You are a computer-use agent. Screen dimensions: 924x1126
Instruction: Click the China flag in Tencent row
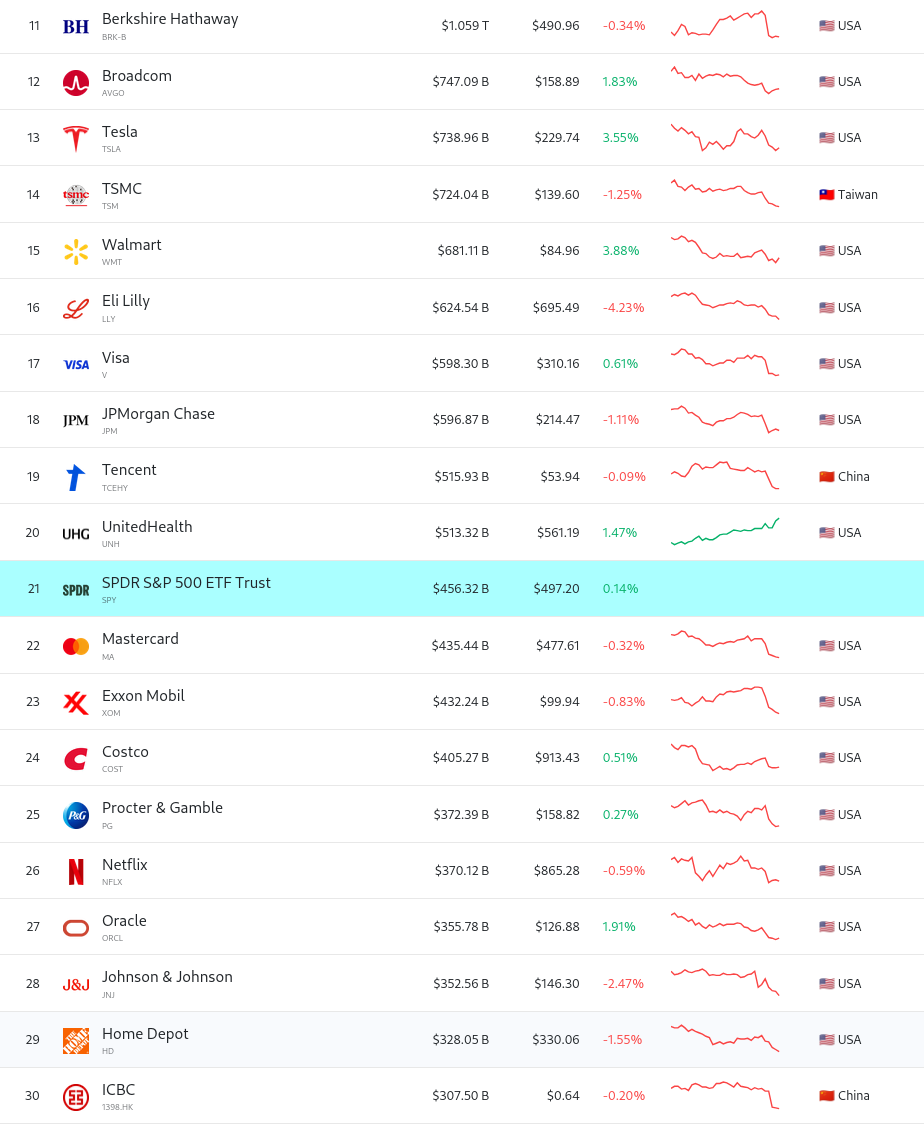pyautogui.click(x=826, y=476)
